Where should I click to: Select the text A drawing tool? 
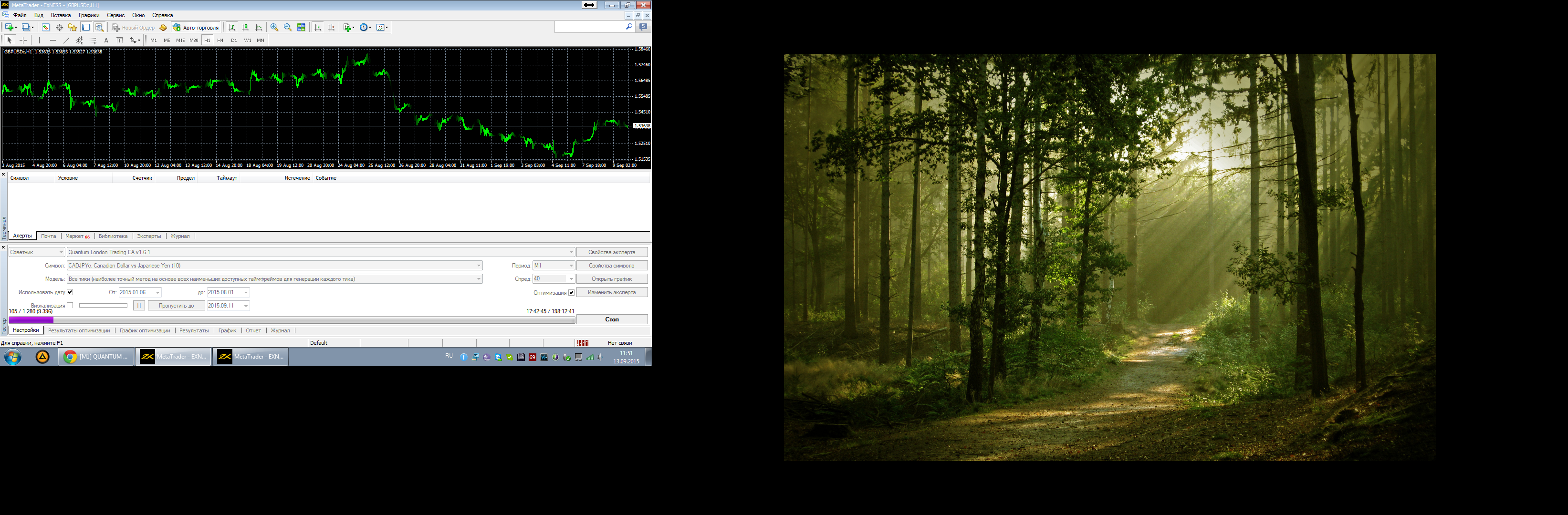pyautogui.click(x=106, y=40)
